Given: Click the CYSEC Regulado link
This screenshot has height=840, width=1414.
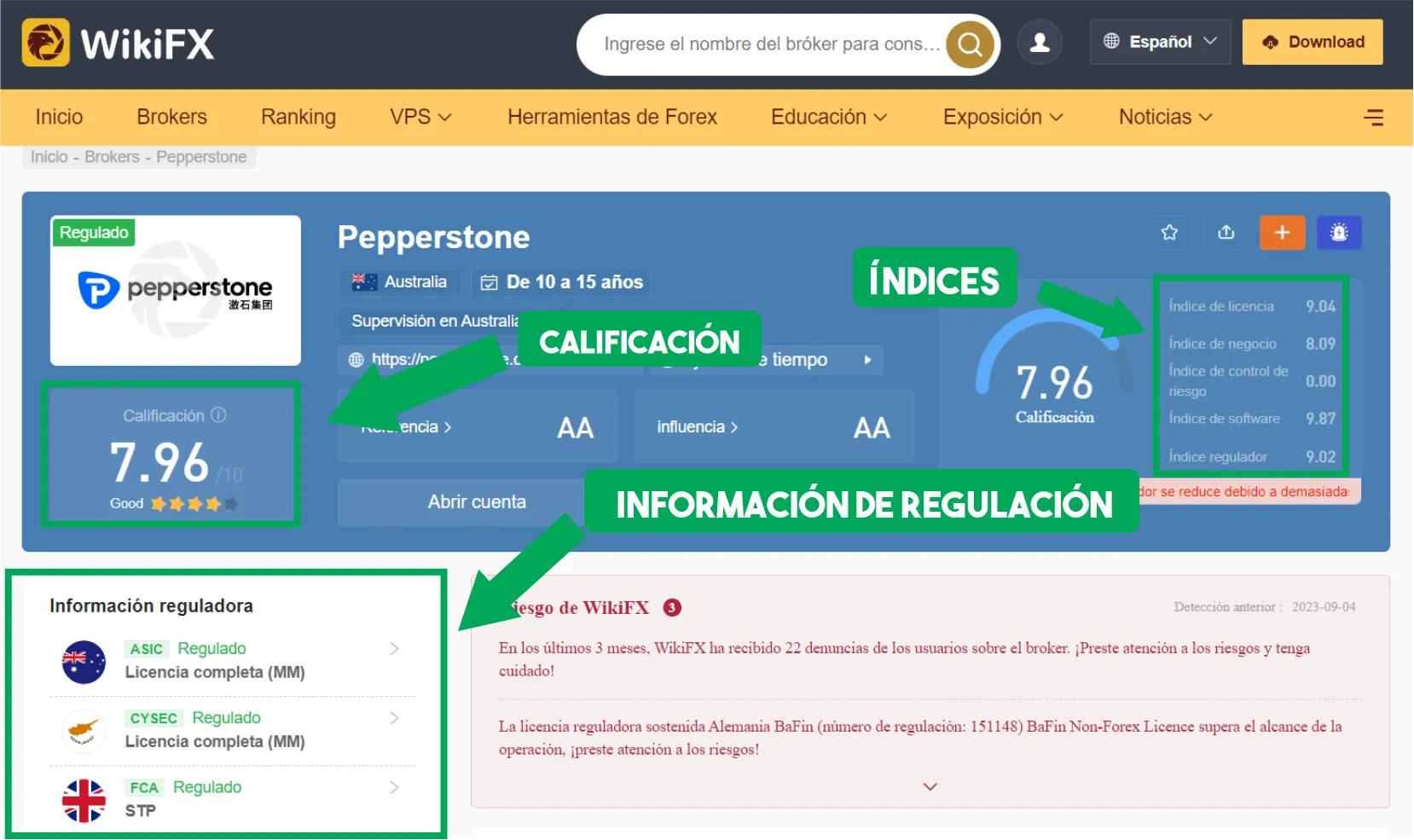Looking at the screenshot, I should pyautogui.click(x=226, y=718).
